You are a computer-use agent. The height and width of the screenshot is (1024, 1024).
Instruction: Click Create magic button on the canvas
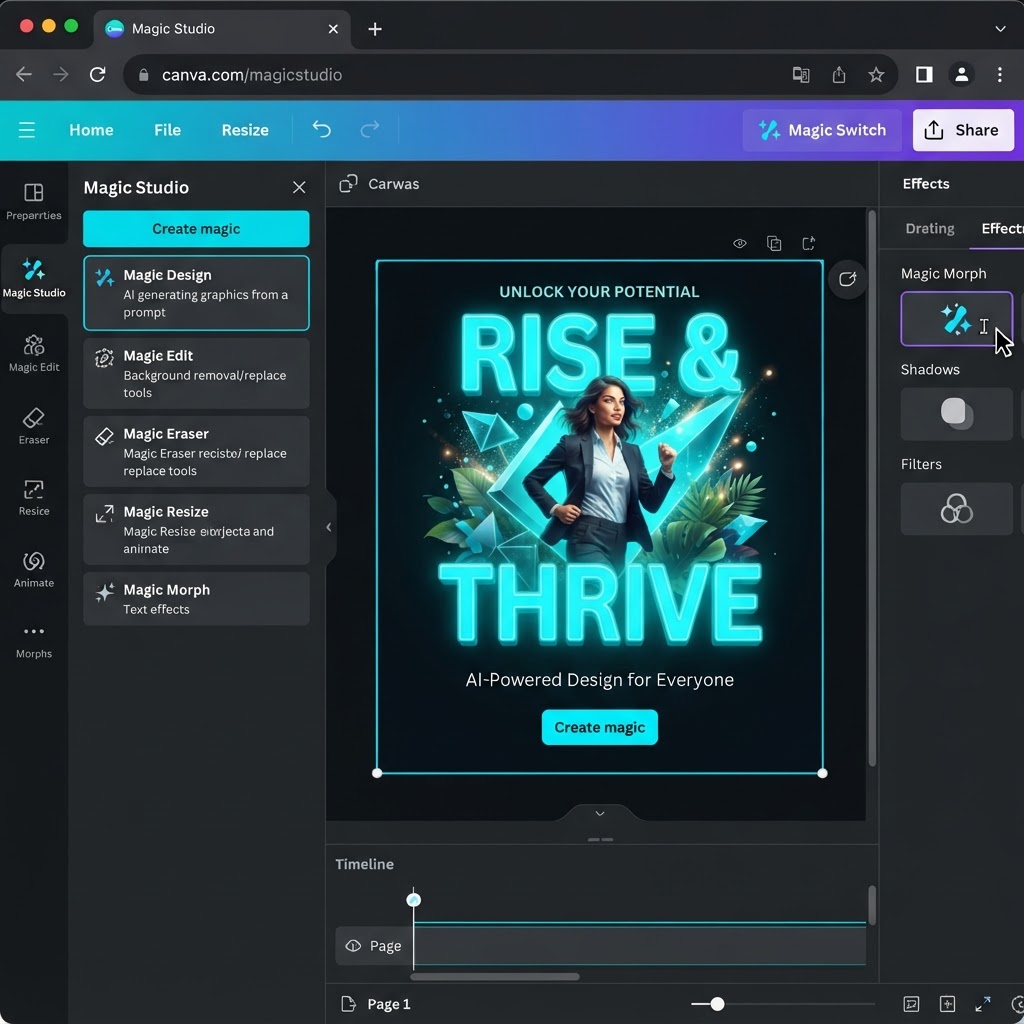point(600,727)
